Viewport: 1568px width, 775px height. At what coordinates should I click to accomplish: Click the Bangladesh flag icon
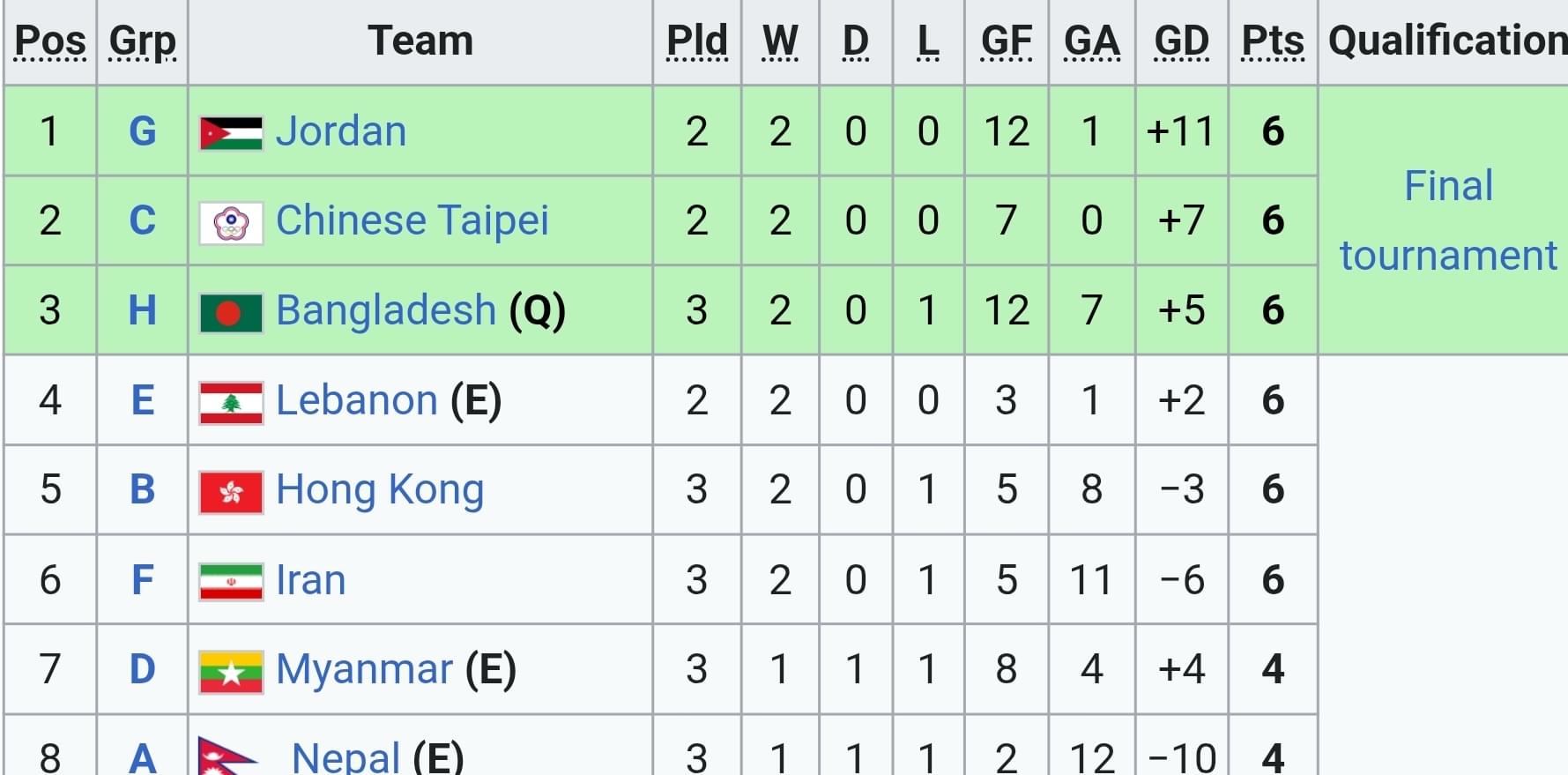click(231, 313)
